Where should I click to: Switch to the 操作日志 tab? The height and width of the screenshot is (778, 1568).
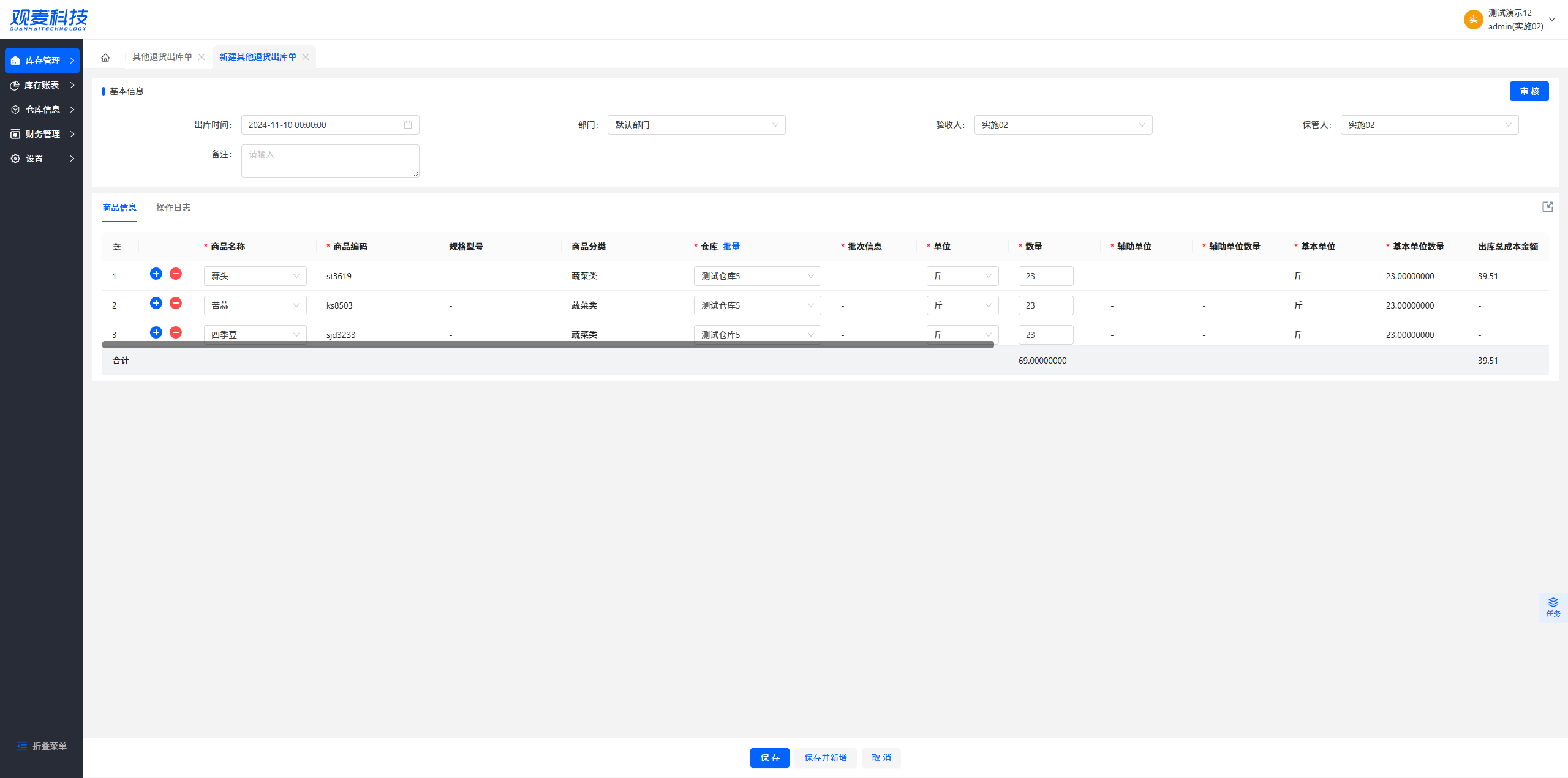173,208
